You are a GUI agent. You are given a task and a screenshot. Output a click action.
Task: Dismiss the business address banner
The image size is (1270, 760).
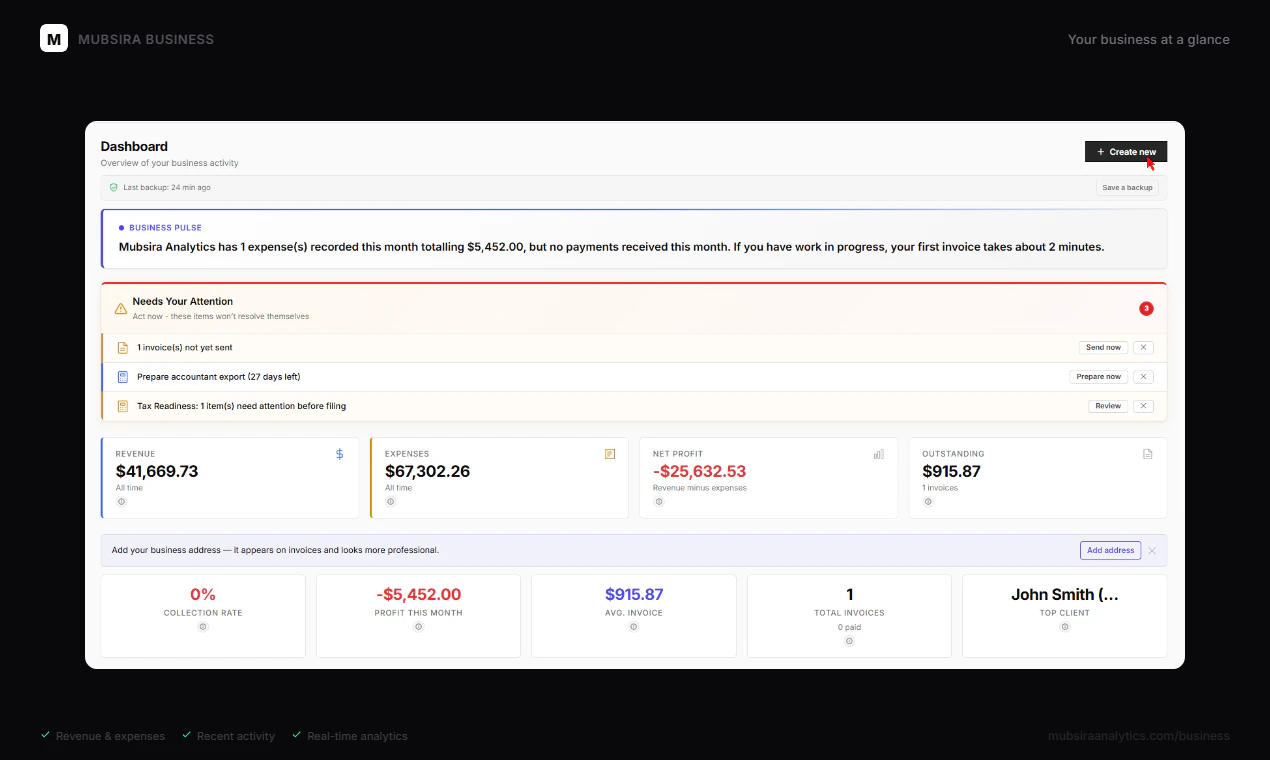click(x=1152, y=550)
